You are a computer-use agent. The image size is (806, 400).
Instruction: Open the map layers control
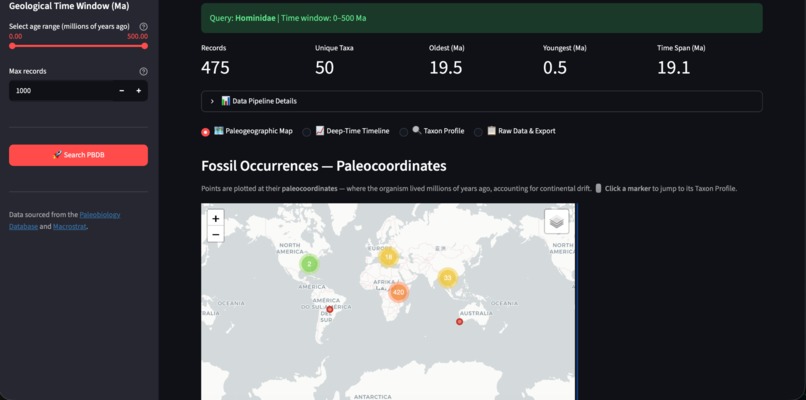tap(557, 222)
